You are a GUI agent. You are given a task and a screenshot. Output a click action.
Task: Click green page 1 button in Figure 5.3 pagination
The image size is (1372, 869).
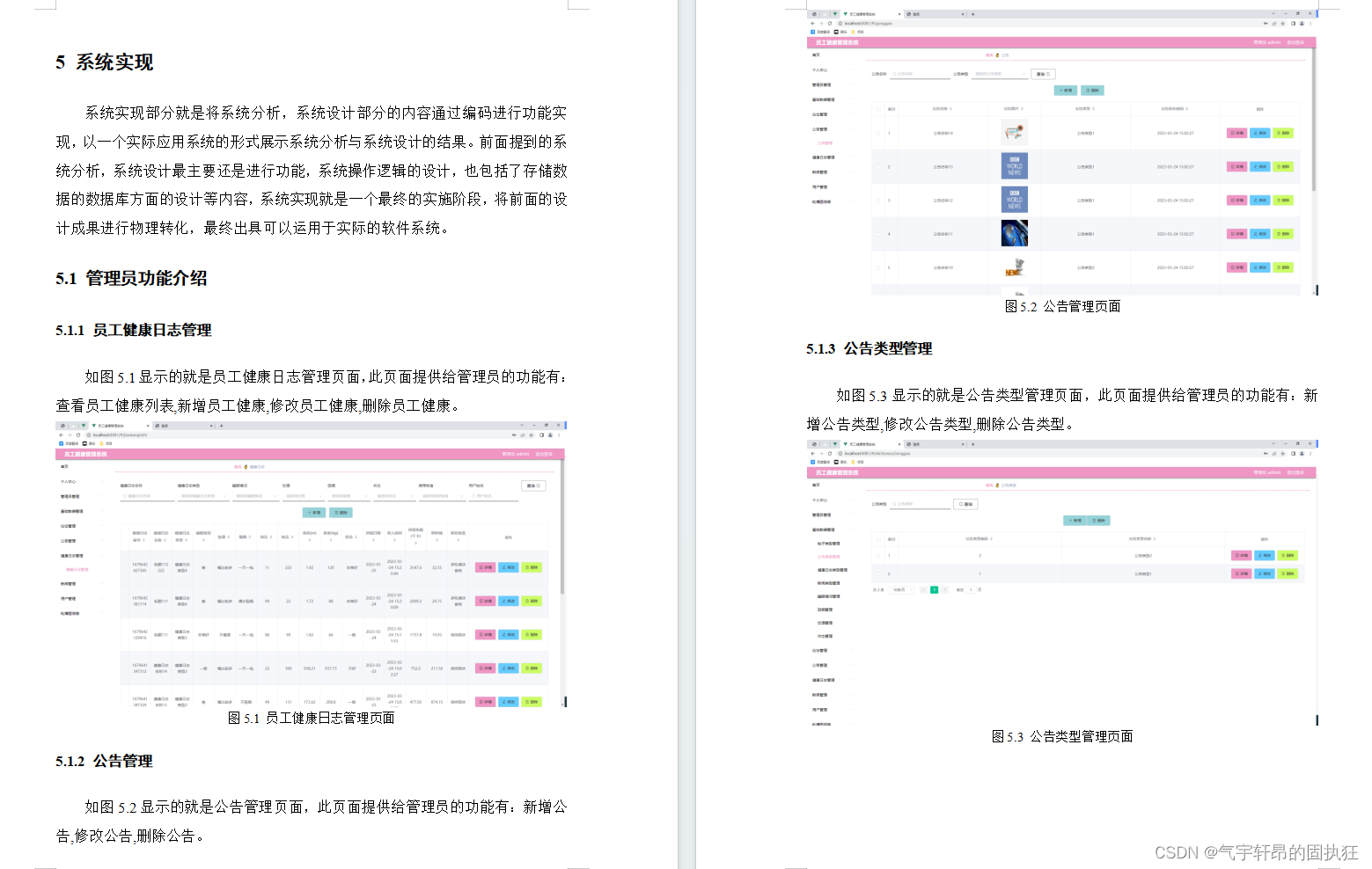[934, 589]
